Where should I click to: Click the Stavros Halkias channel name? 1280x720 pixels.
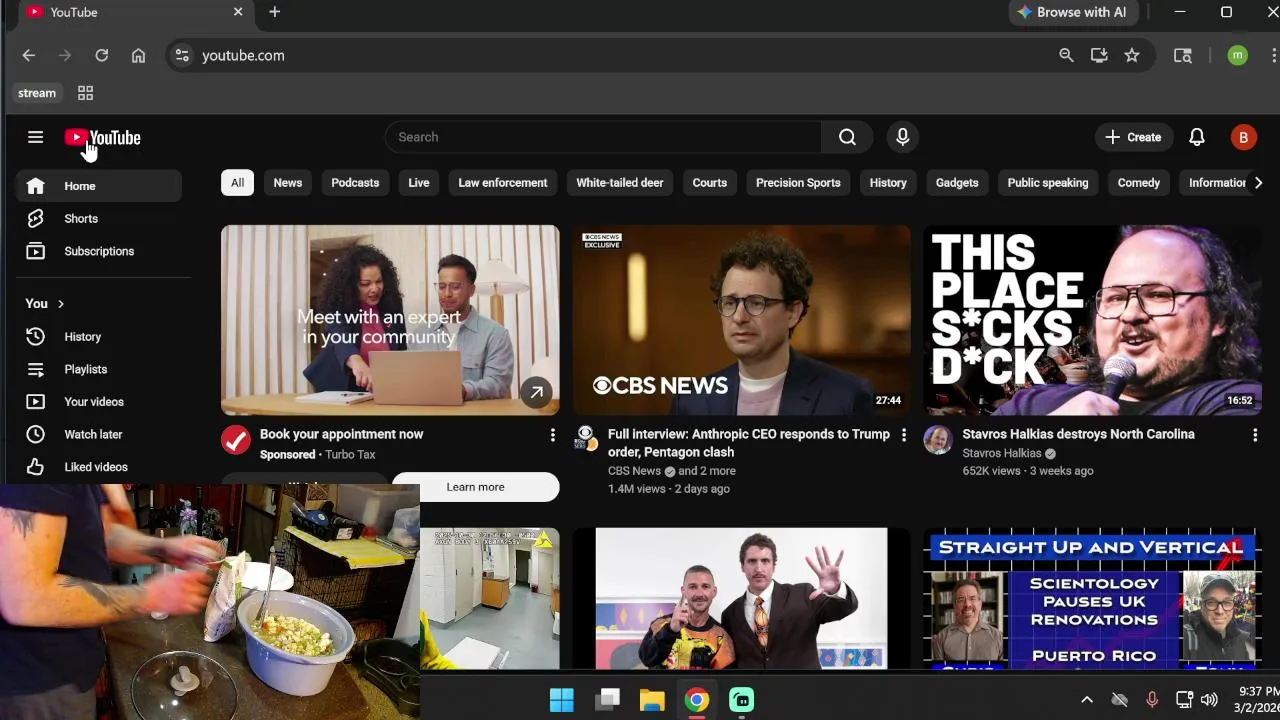(1001, 453)
